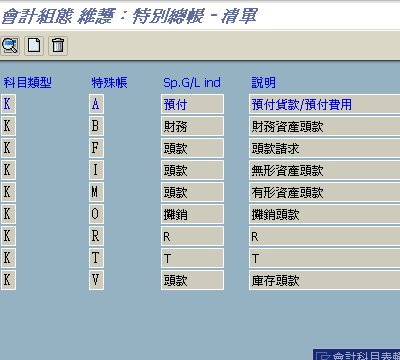Select the 頭款請求 description
400x360 pixels.
point(325,148)
